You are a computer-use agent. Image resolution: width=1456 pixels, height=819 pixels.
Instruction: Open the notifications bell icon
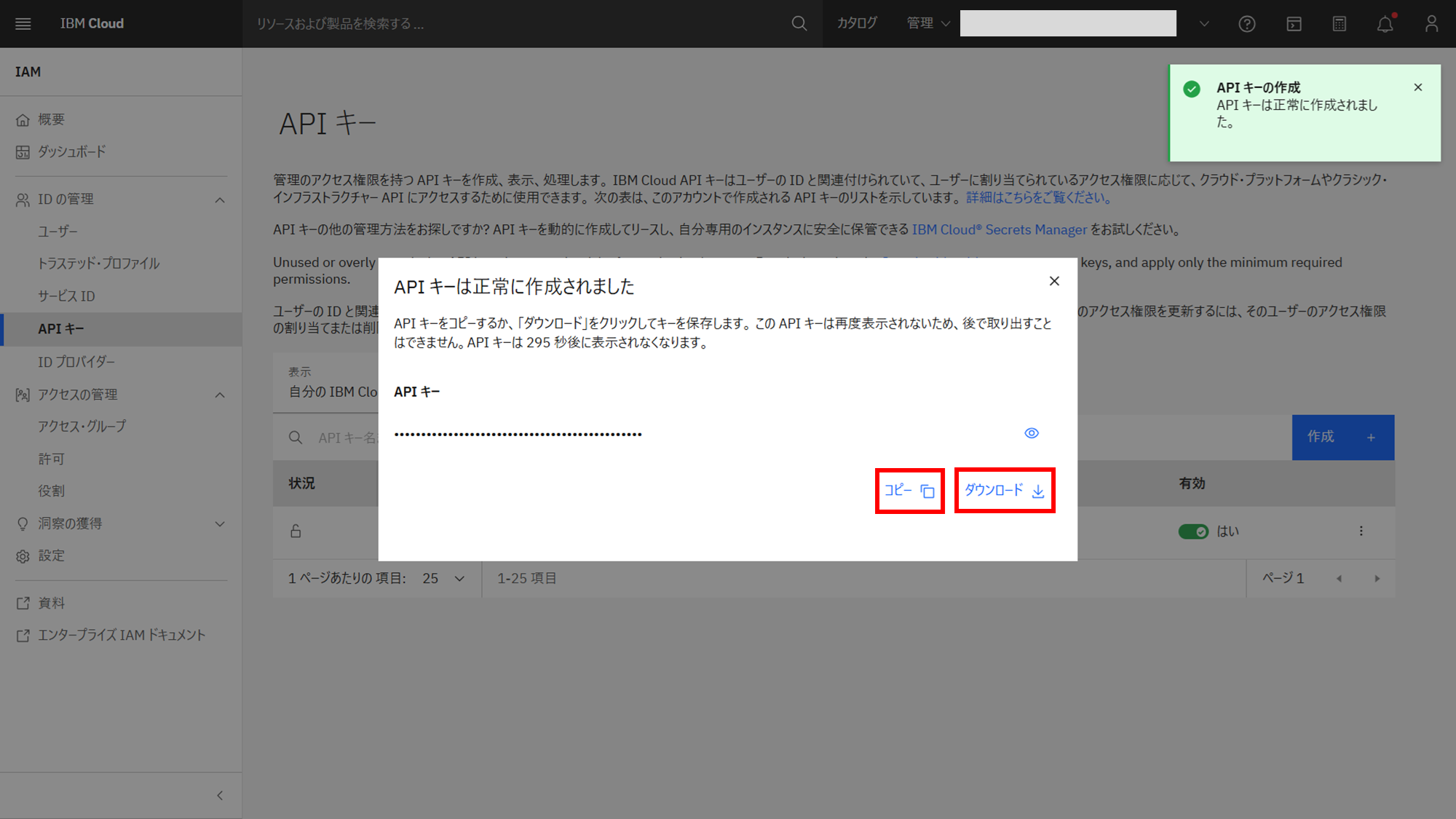[1385, 24]
